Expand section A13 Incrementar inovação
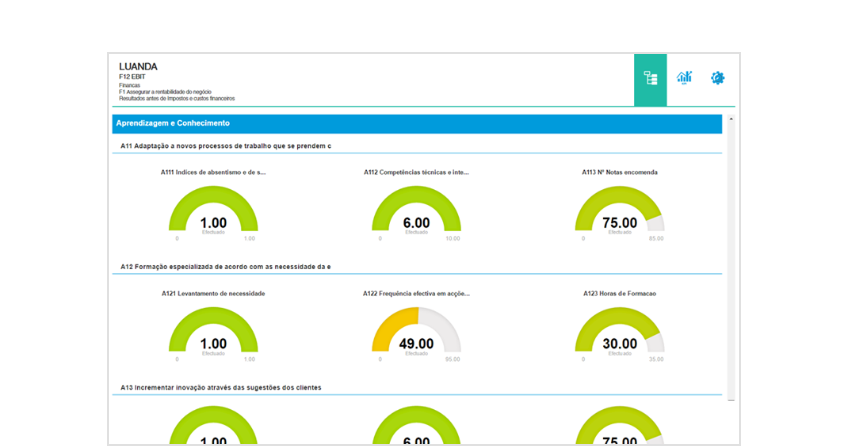Screen dimensions: 848x446 click(x=221, y=387)
